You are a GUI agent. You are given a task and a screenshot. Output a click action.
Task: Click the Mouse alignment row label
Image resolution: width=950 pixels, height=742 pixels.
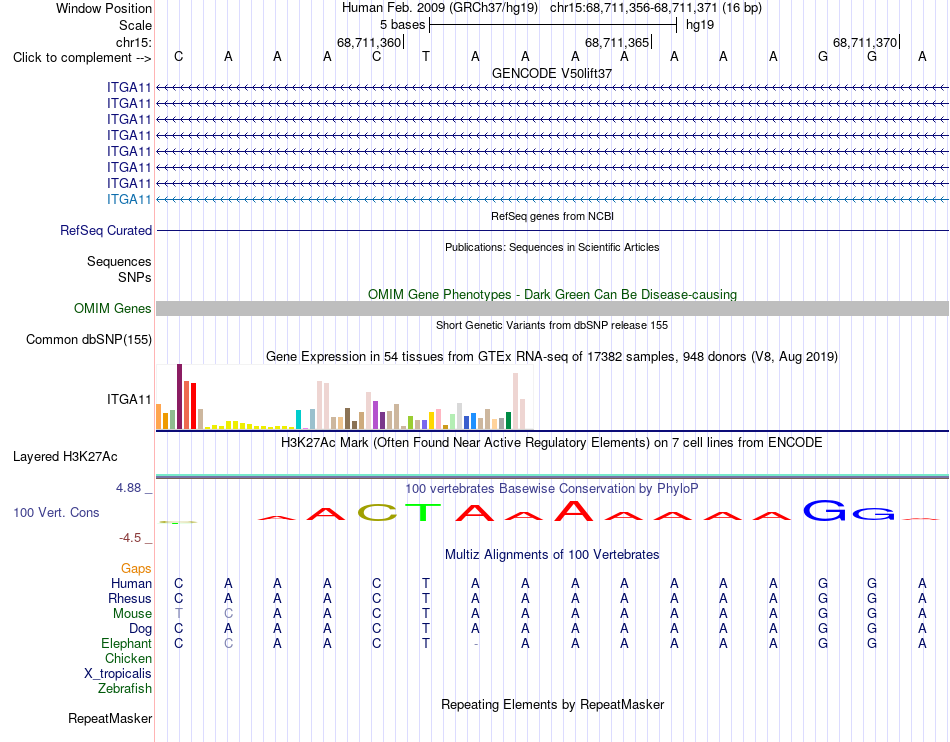132,614
